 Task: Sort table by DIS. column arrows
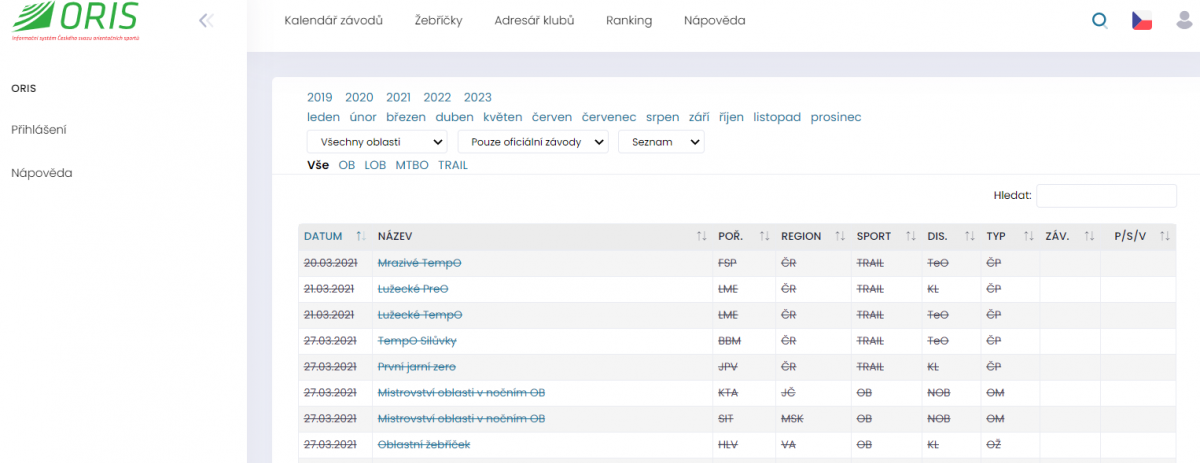pos(969,236)
